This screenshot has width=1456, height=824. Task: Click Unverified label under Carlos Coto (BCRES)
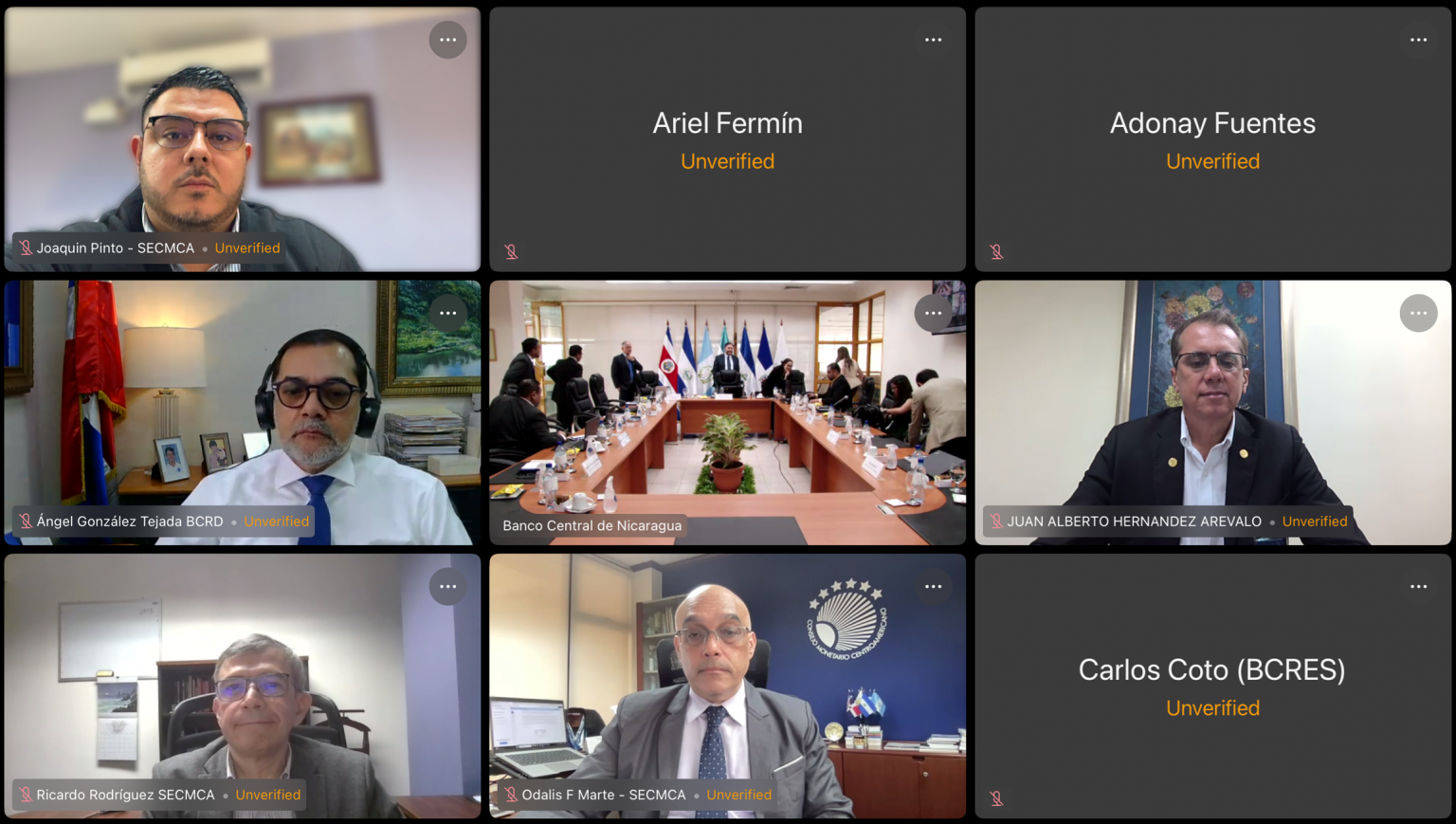[x=1212, y=707]
